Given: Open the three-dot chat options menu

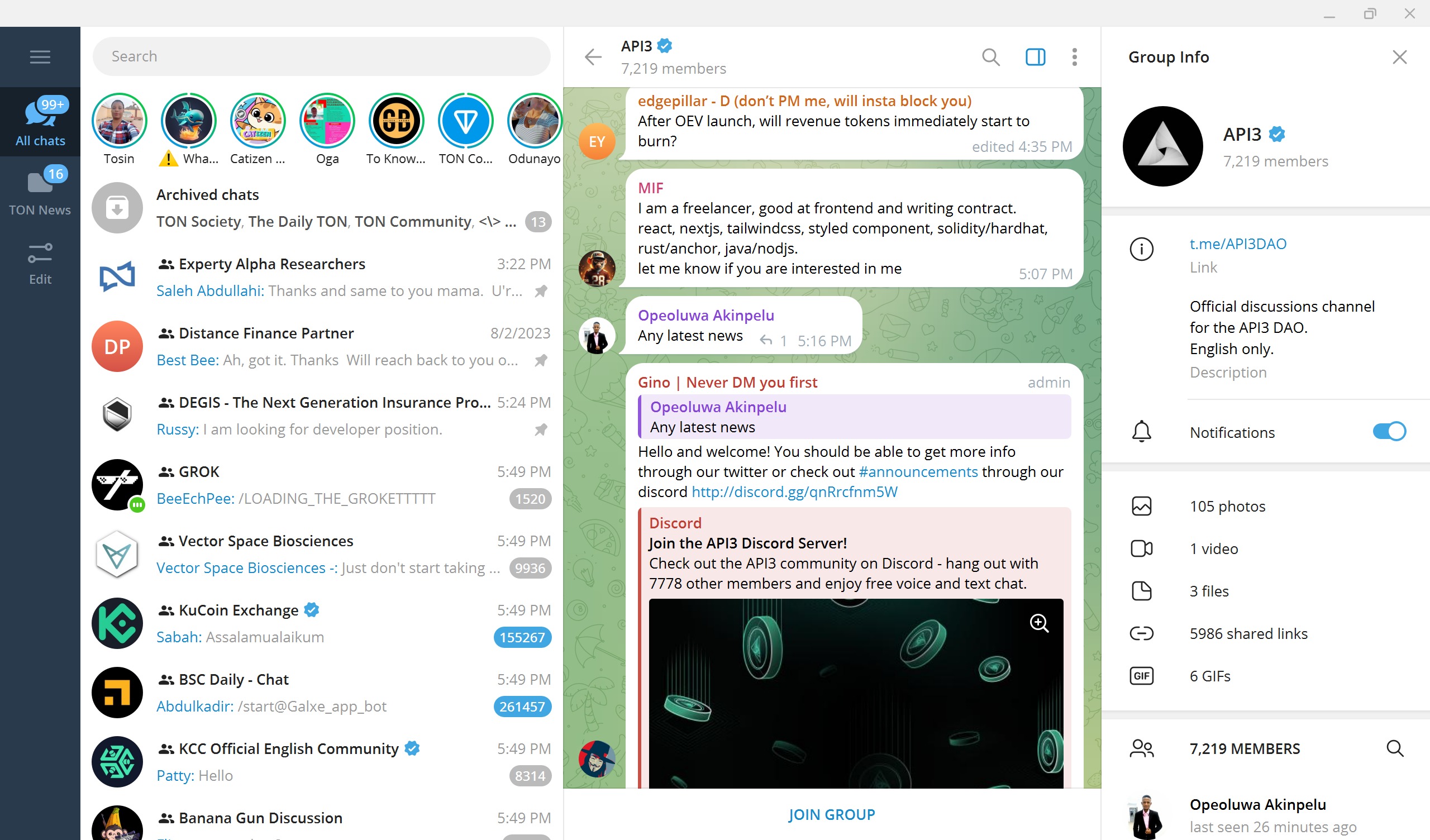Looking at the screenshot, I should [1074, 57].
